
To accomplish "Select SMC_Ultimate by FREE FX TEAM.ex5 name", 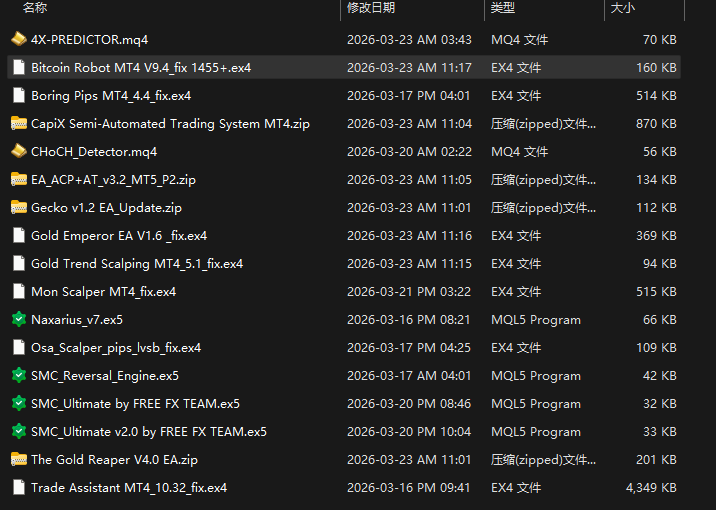I will (135, 404).
